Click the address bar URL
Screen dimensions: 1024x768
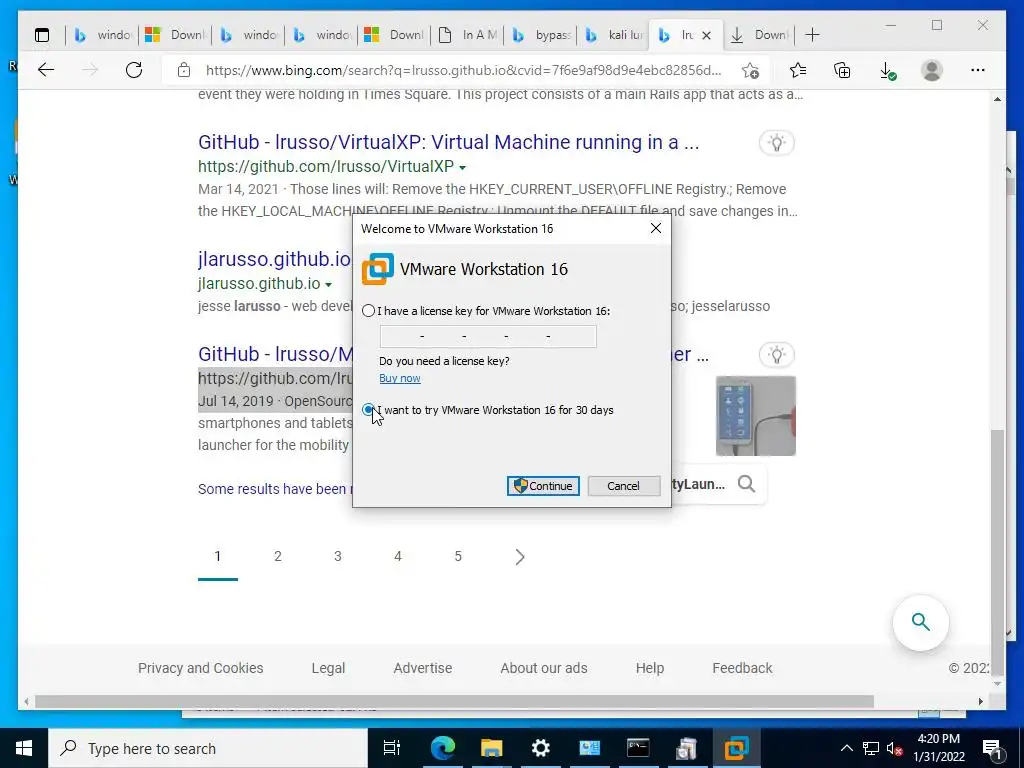[463, 70]
